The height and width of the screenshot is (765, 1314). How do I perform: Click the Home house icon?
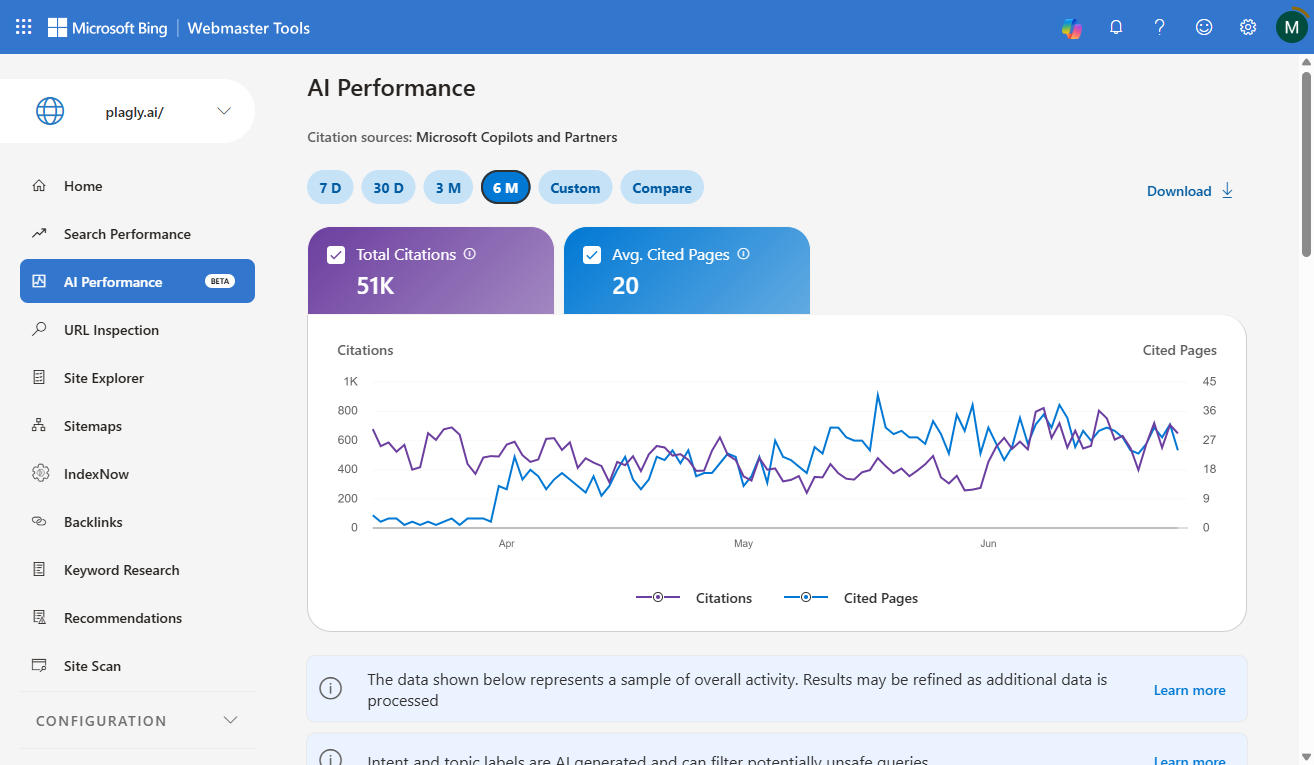(x=39, y=186)
